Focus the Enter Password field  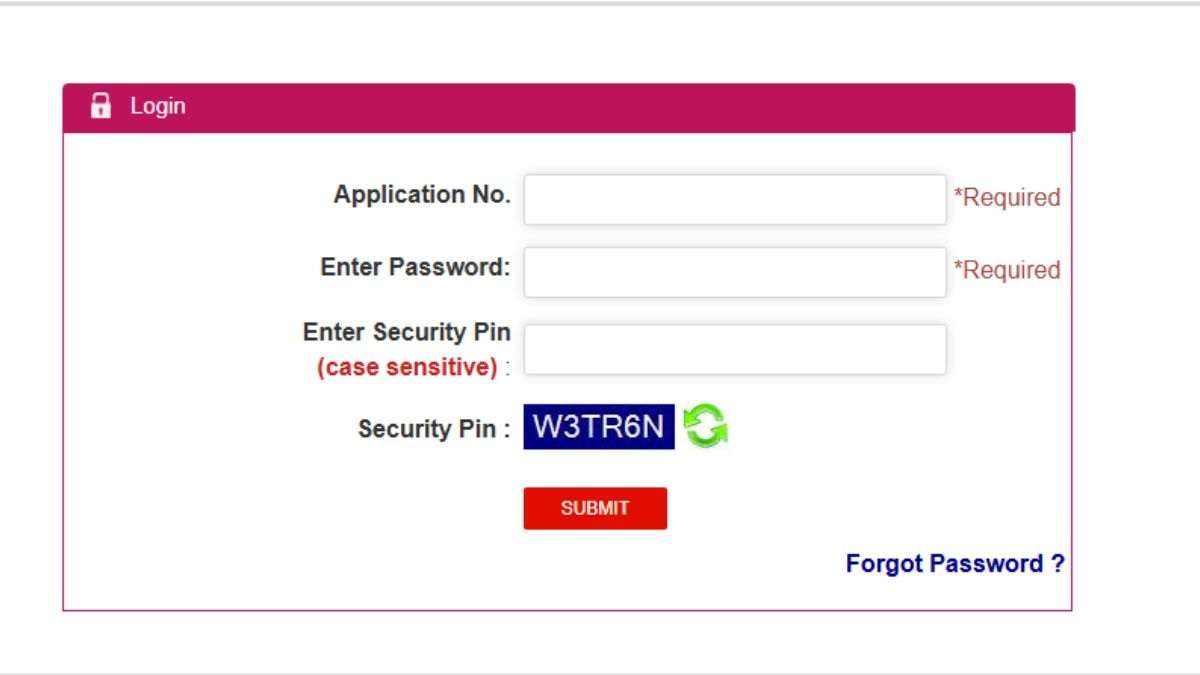735,271
